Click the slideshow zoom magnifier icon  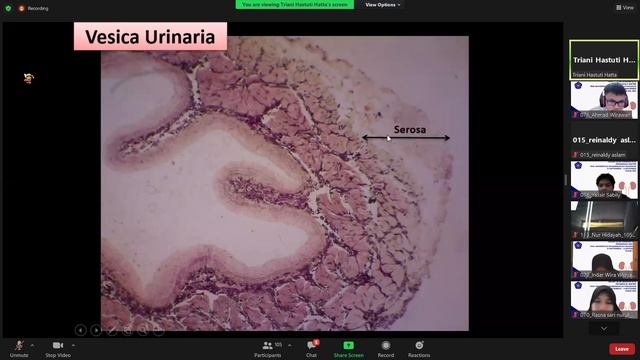(x=143, y=330)
